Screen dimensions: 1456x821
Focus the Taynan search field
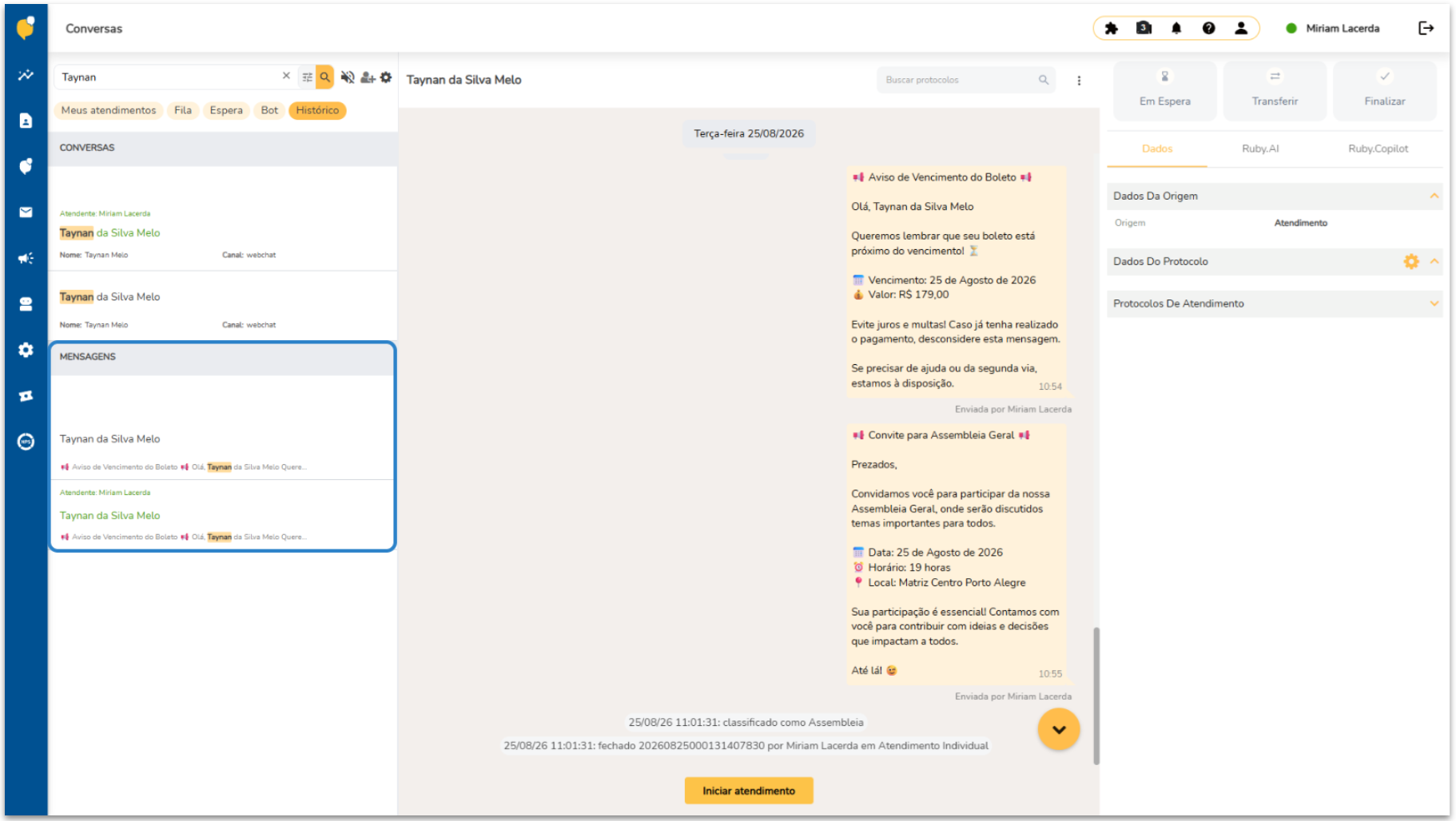[168, 77]
